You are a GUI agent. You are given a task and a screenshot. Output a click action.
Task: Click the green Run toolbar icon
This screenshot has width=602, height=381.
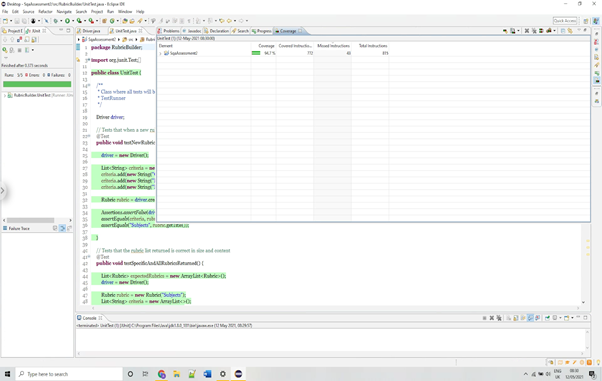pos(67,21)
